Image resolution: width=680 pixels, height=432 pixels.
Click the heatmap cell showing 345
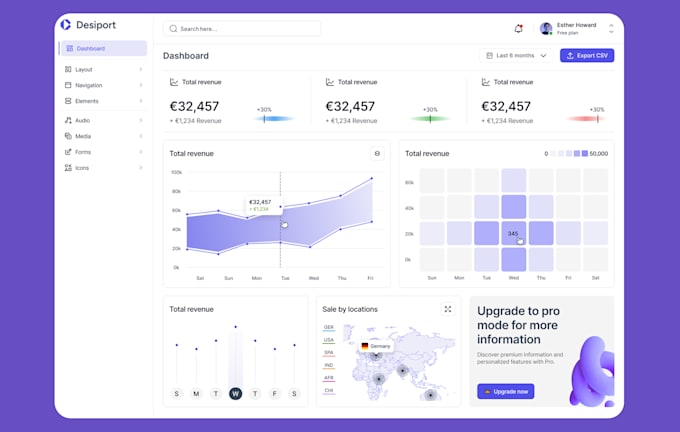[x=513, y=233]
